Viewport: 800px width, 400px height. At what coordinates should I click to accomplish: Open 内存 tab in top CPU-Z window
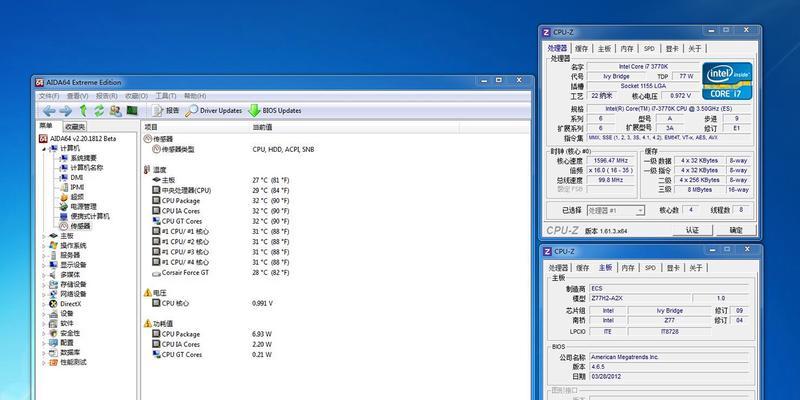[x=627, y=48]
